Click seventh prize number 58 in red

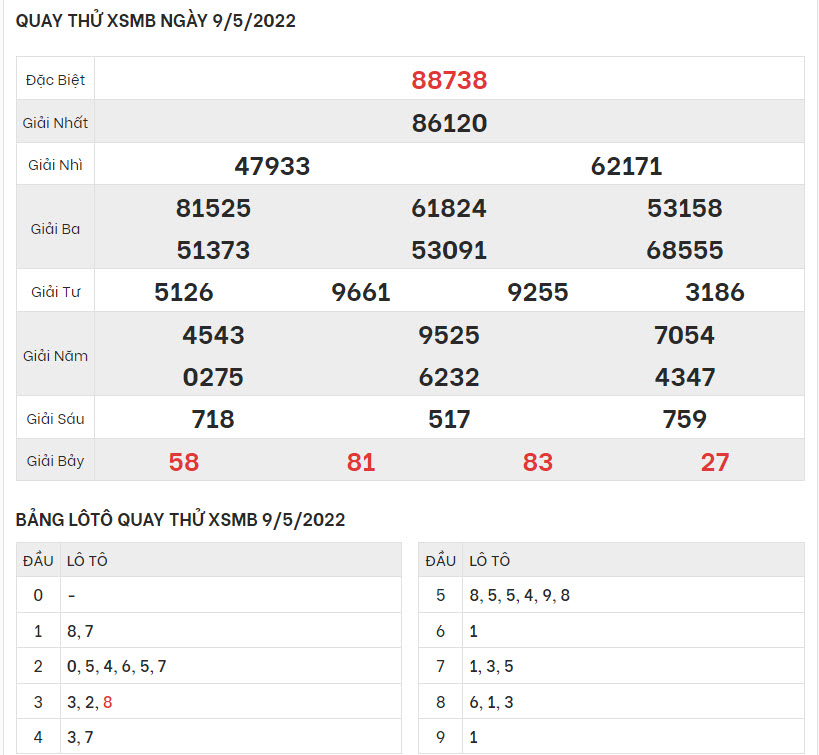pyautogui.click(x=184, y=462)
